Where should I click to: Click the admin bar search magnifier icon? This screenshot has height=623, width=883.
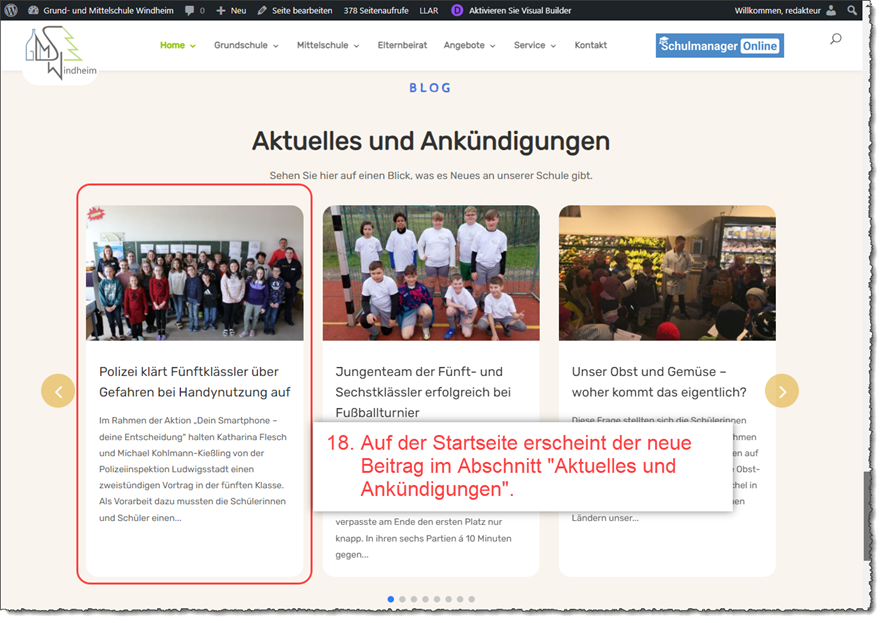[852, 10]
